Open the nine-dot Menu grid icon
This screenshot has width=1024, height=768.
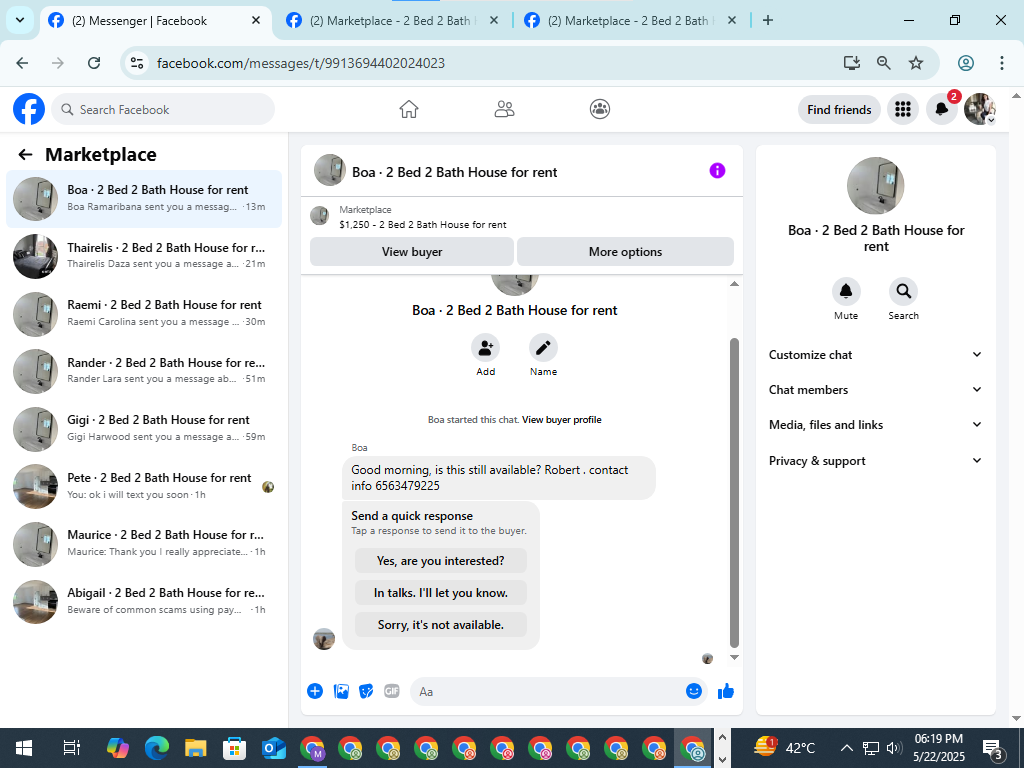point(903,109)
